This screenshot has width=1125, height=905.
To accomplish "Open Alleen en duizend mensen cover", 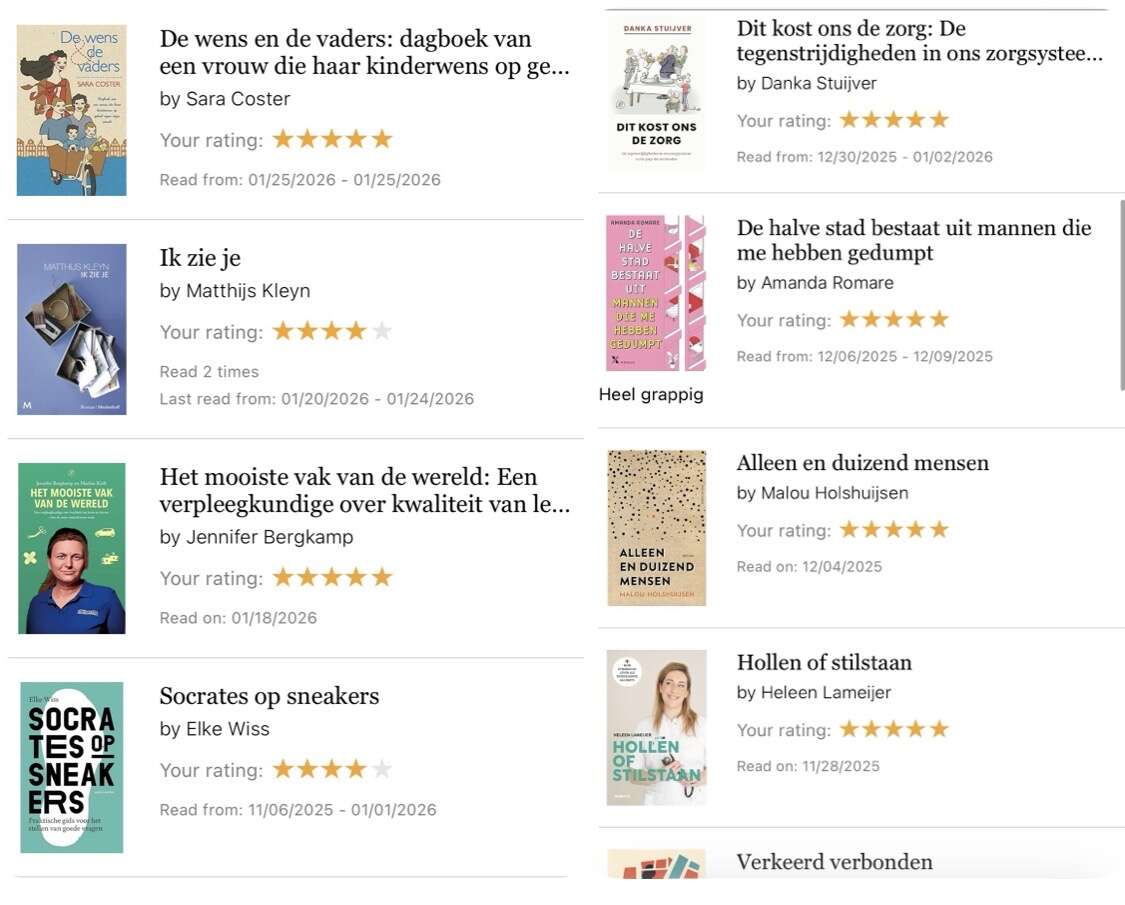I will tap(656, 528).
